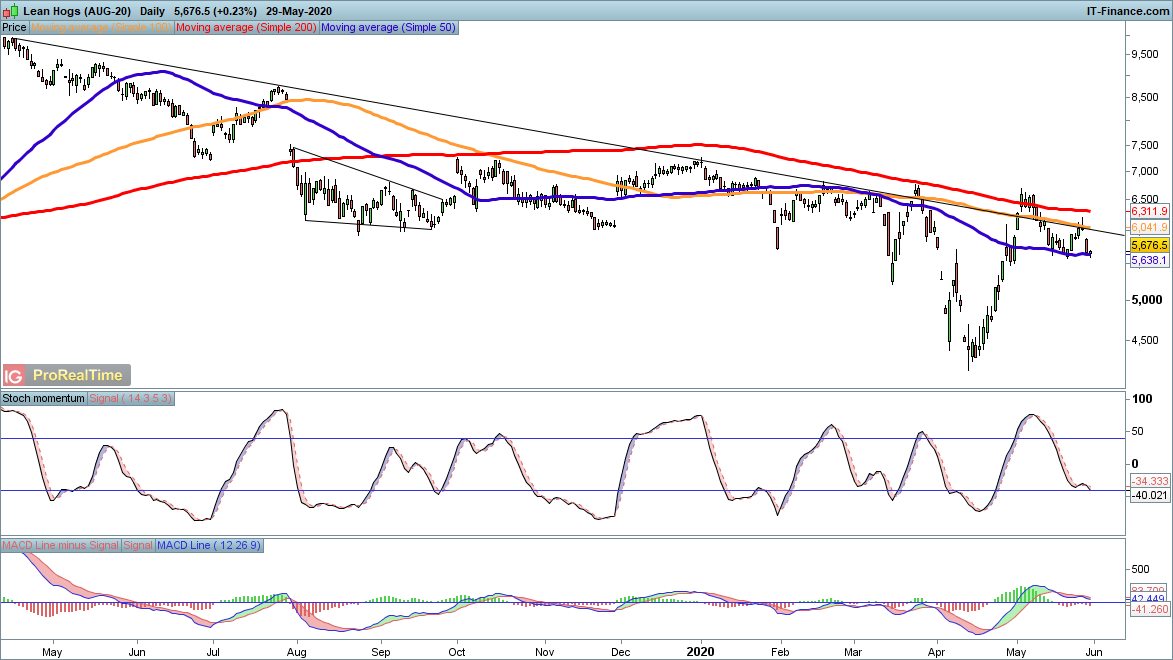
Task: Click the IG ProRealTime logo
Action: coord(67,375)
